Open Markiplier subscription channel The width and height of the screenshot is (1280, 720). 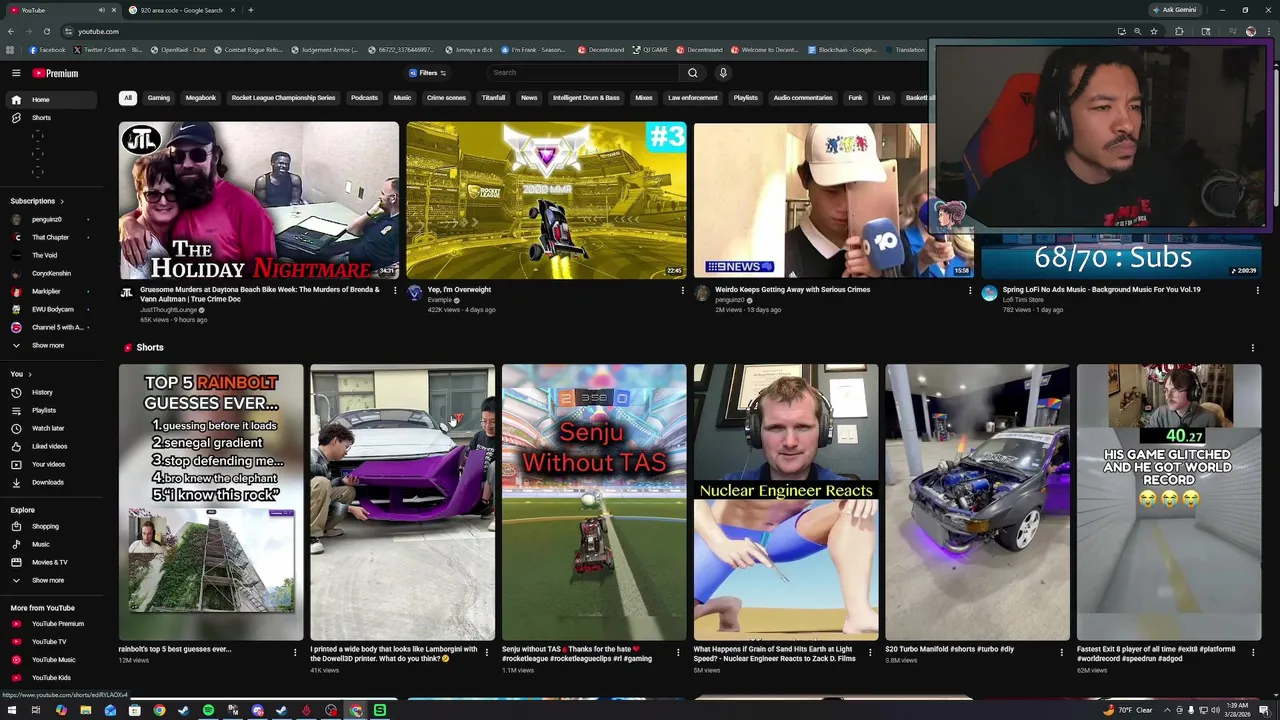coord(50,291)
